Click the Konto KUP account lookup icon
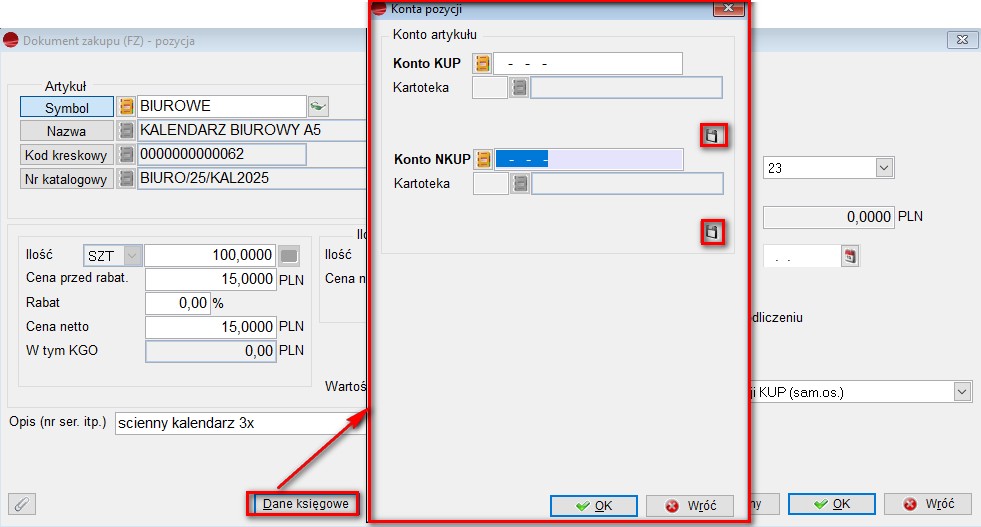 (483, 64)
